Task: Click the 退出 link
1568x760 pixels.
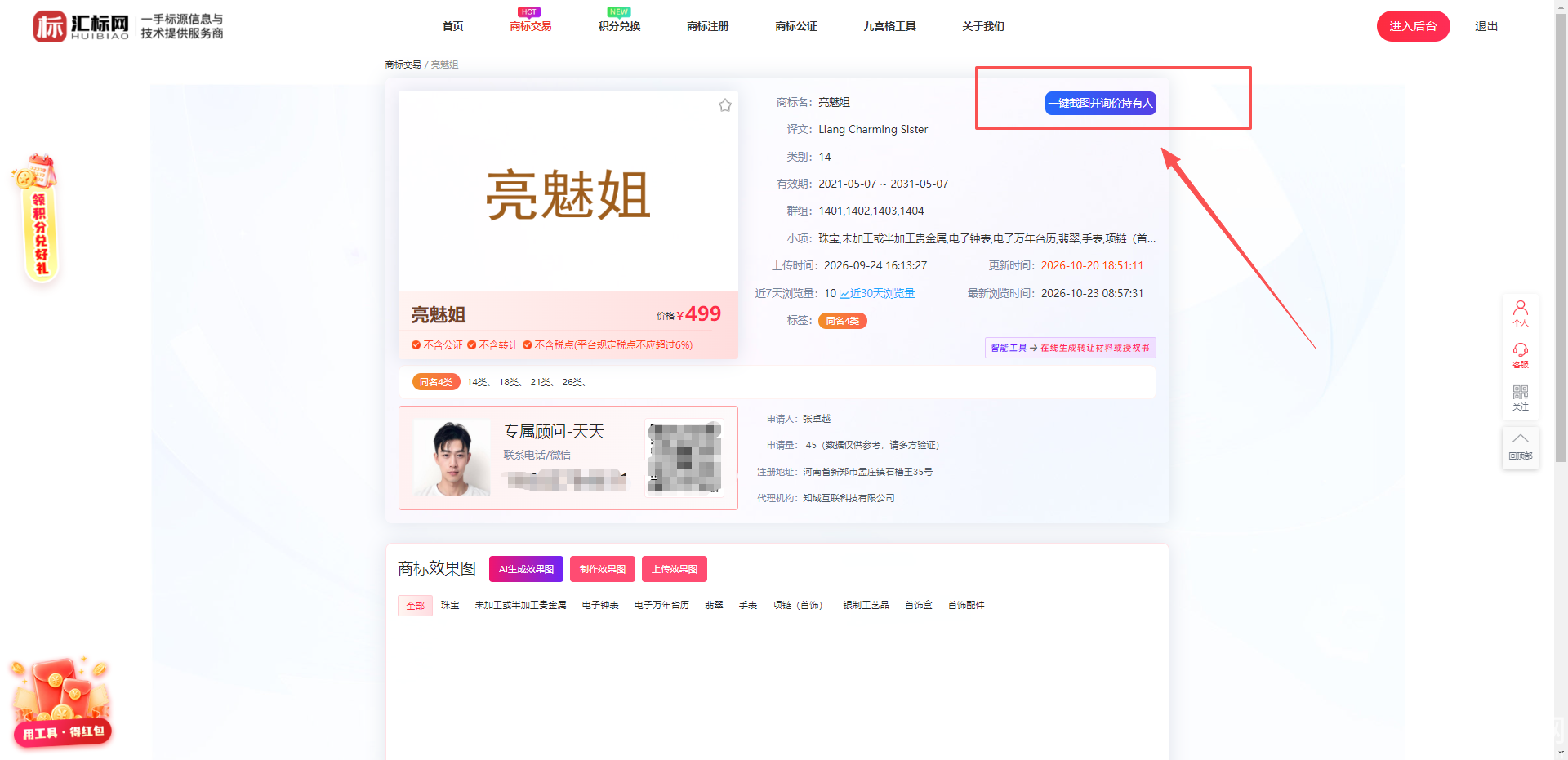Action: (1486, 26)
